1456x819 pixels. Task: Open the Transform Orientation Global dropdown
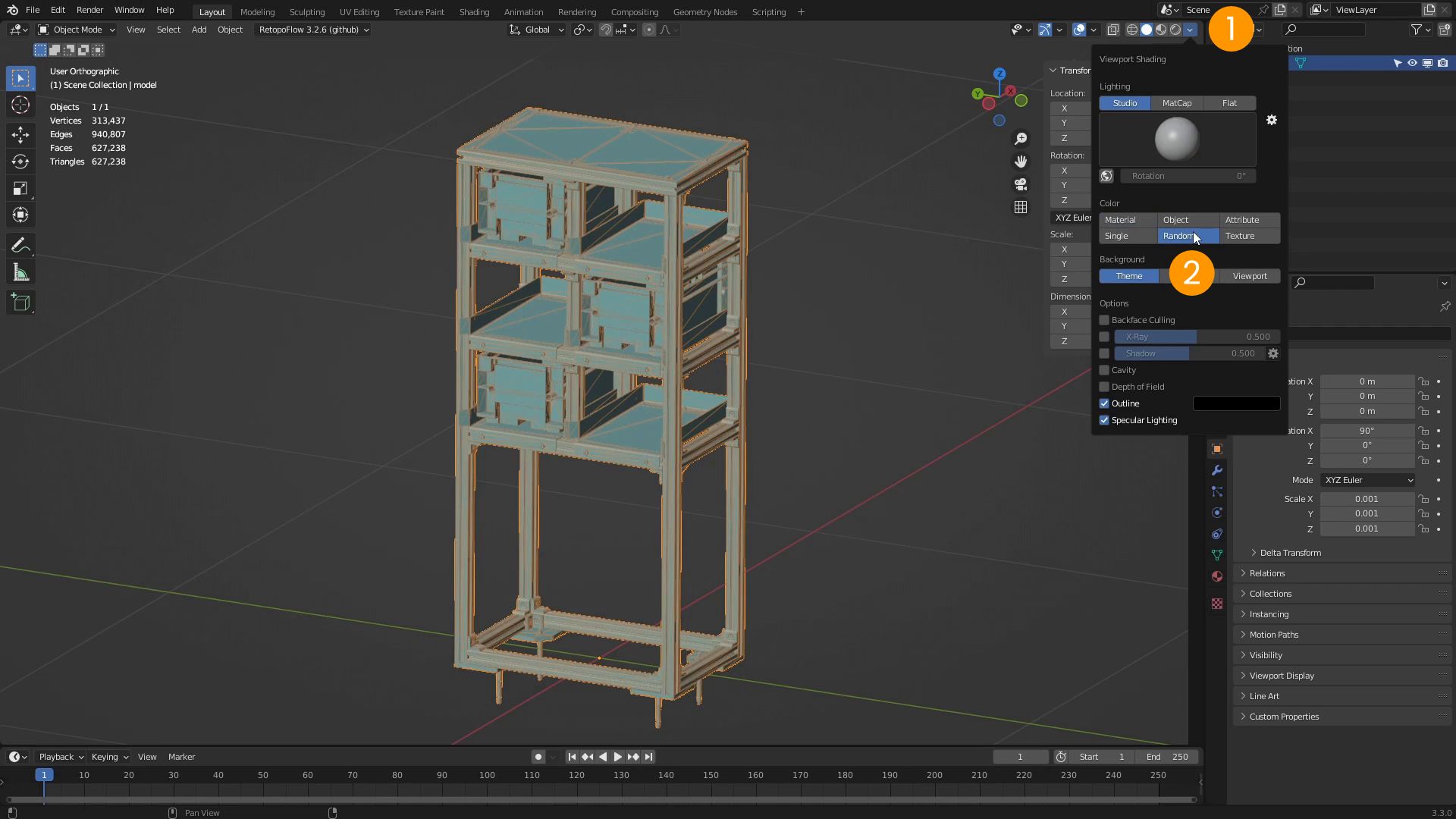536,30
